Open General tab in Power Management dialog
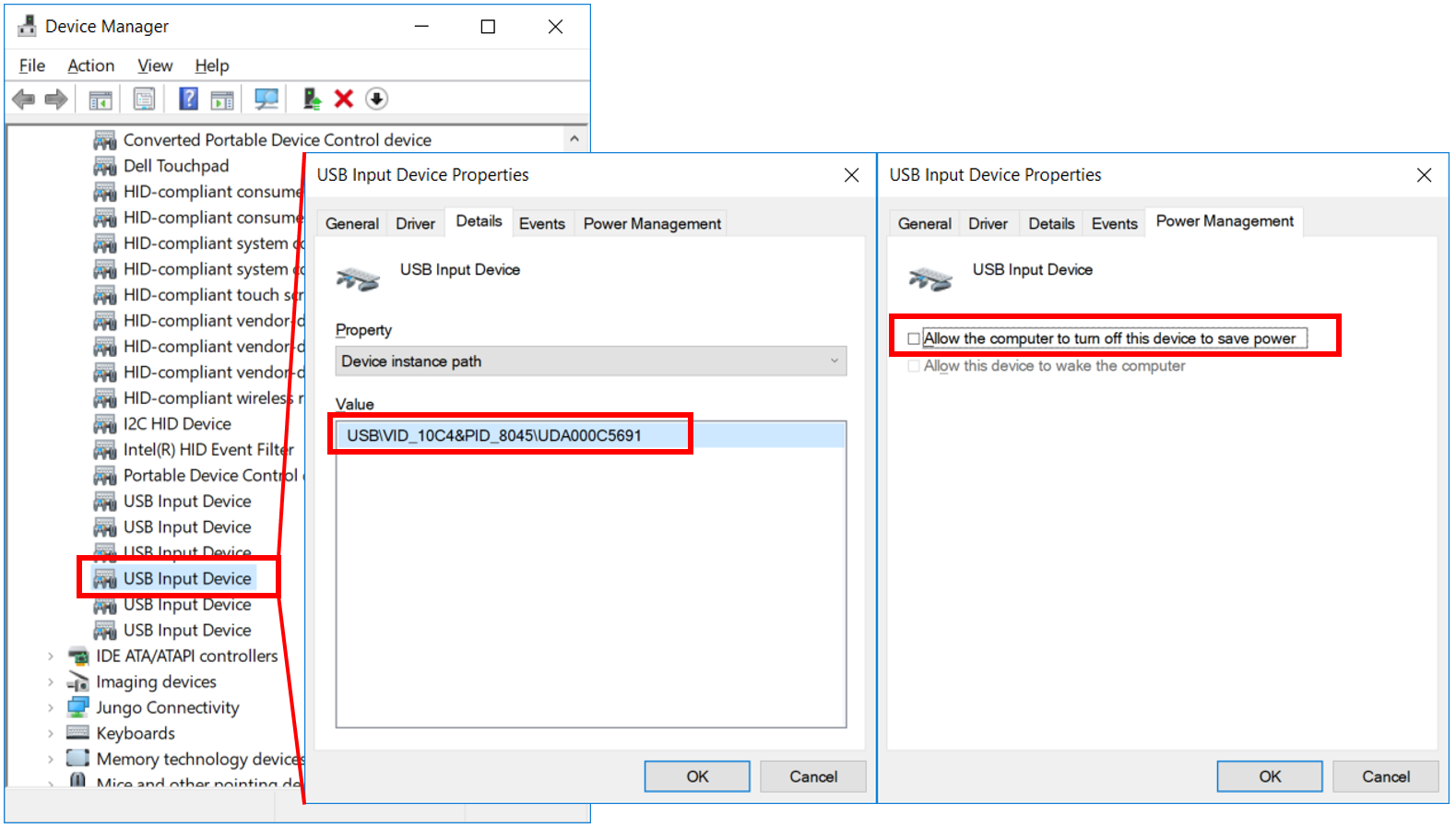 [925, 223]
